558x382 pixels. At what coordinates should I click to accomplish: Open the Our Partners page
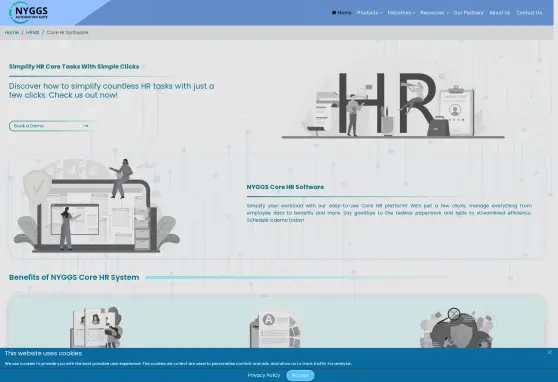468,13
